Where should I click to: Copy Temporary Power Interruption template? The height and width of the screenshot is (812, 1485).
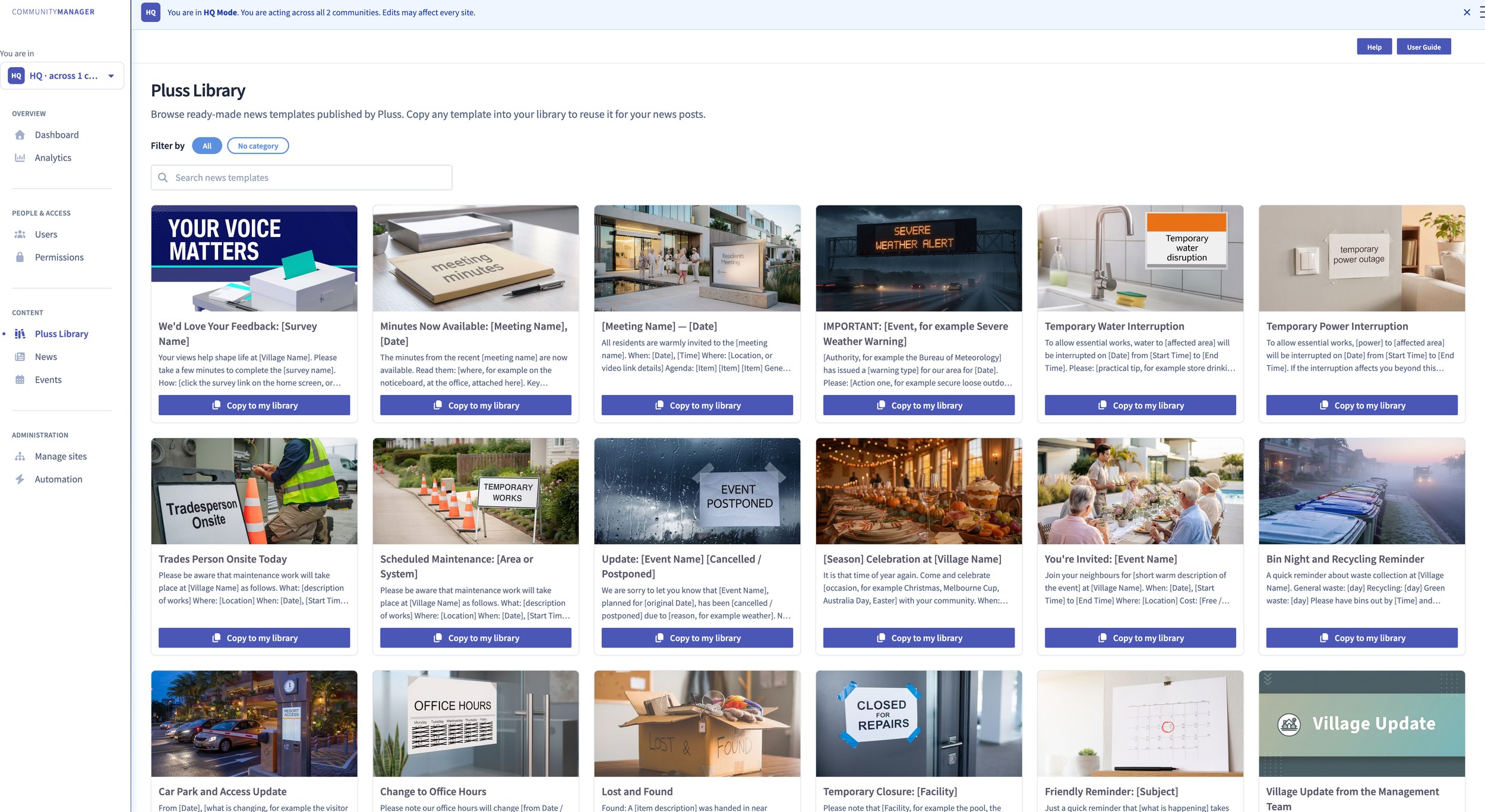pyautogui.click(x=1362, y=405)
